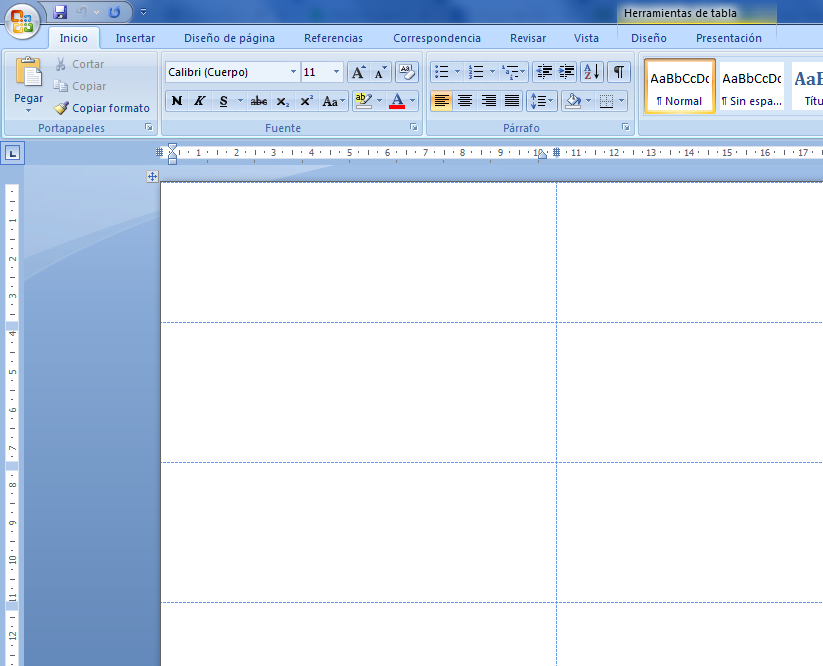Open the undo history dropdown arrow
The width and height of the screenshot is (823, 666).
tap(97, 12)
